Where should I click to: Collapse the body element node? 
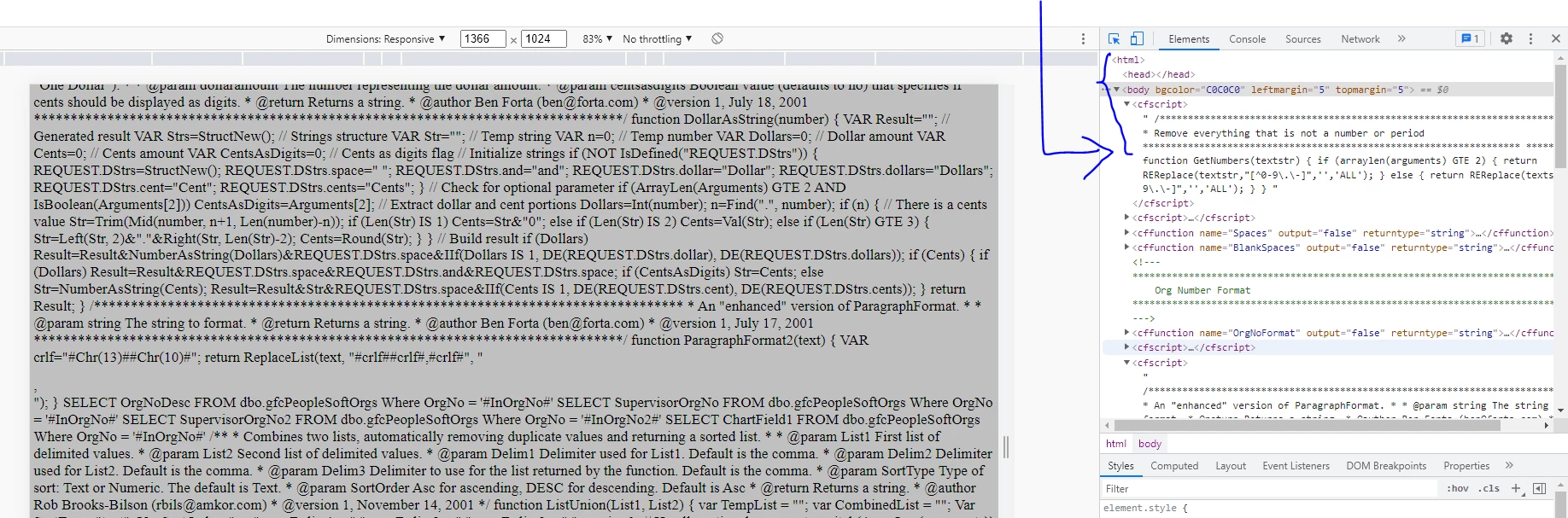click(1116, 90)
